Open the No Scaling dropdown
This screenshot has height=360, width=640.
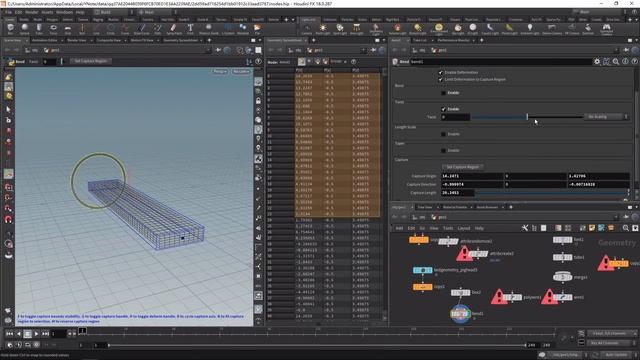click(606, 117)
